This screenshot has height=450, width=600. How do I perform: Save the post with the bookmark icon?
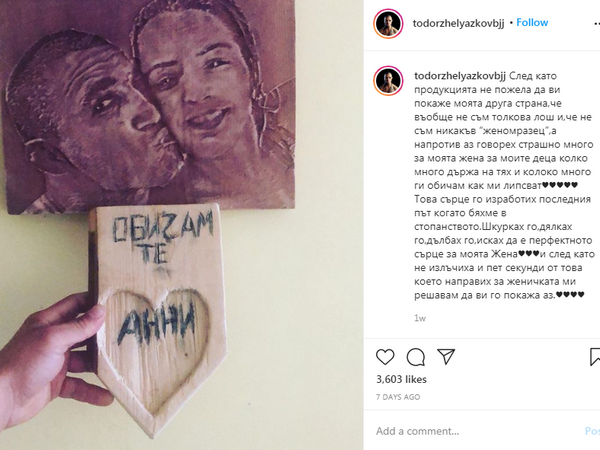pyautogui.click(x=595, y=357)
